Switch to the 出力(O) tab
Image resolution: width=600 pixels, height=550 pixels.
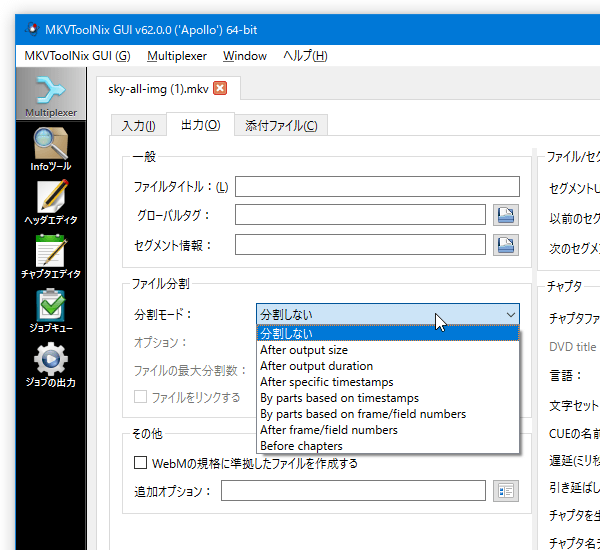pos(201,124)
